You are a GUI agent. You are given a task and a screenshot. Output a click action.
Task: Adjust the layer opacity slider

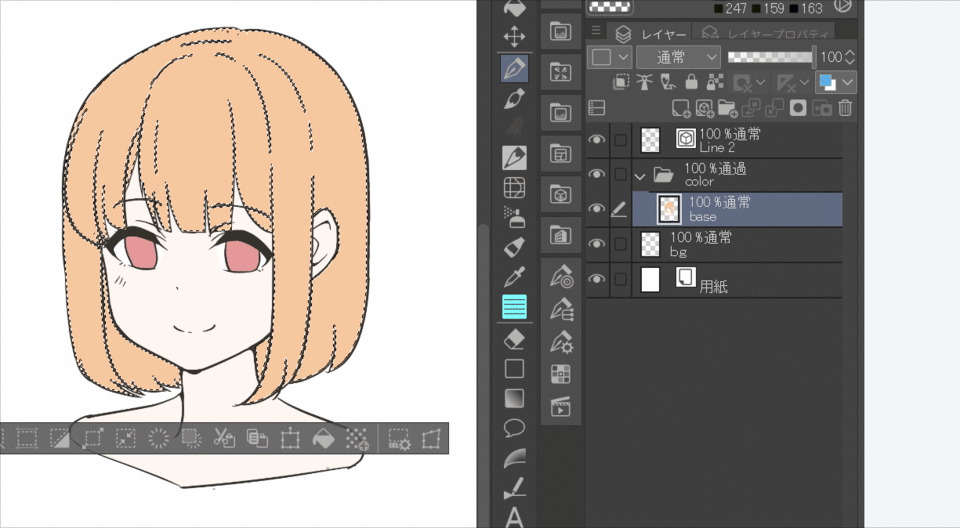(x=772, y=57)
